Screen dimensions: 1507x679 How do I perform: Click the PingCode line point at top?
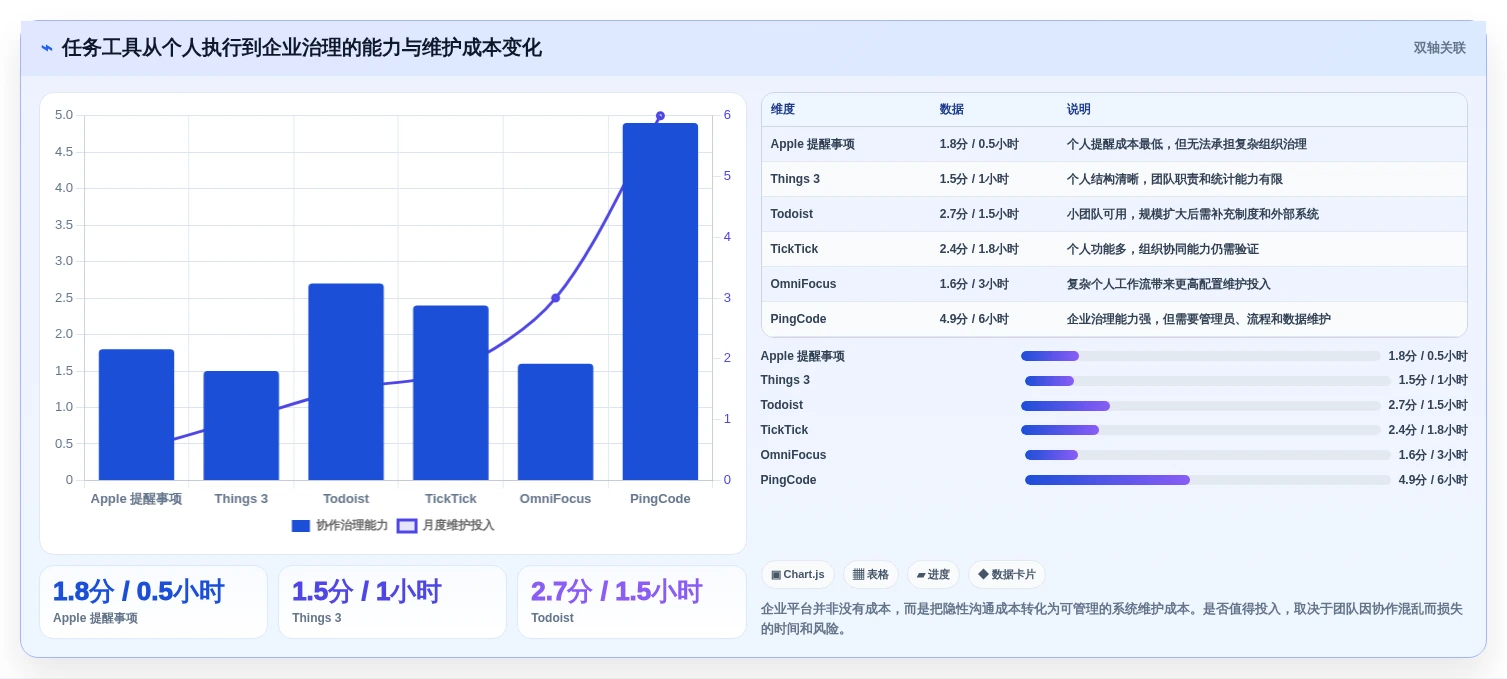tap(660, 116)
